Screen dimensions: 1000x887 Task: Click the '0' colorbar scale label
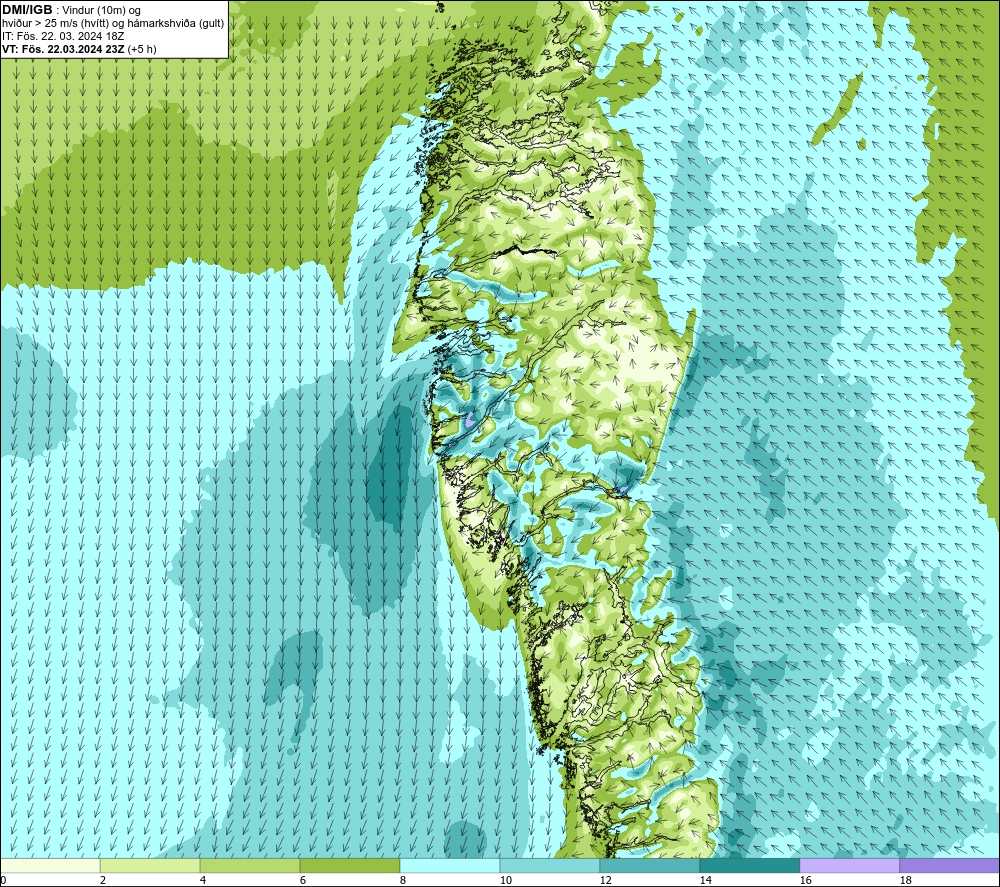point(3,881)
